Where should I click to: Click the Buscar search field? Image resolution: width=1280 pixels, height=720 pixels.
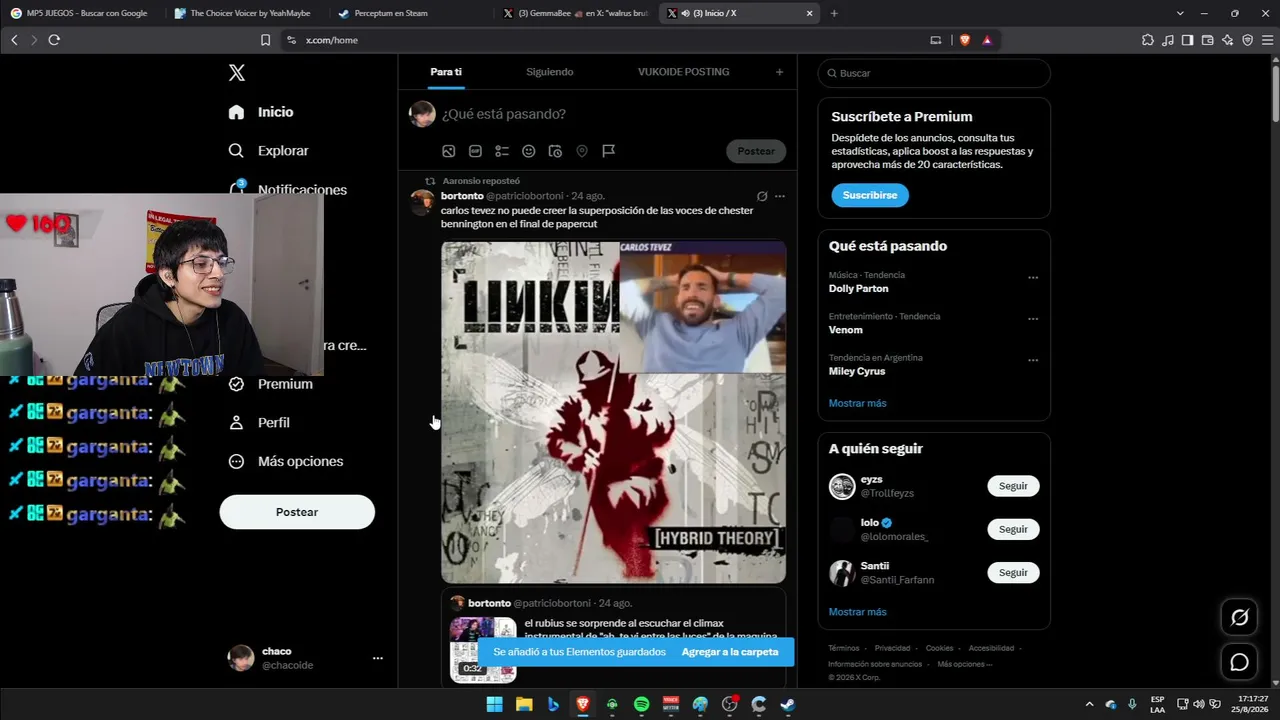point(934,73)
